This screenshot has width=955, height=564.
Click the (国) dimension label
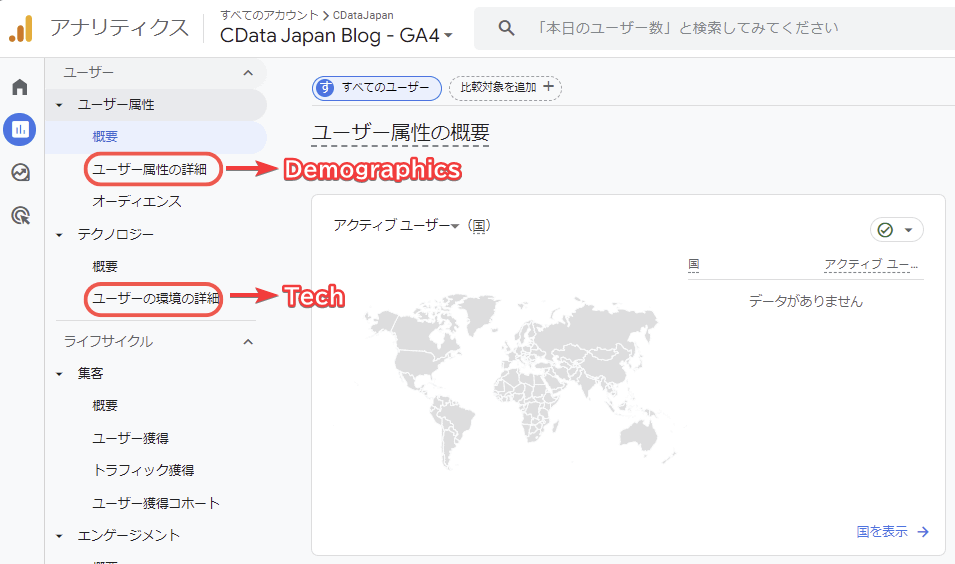479,225
